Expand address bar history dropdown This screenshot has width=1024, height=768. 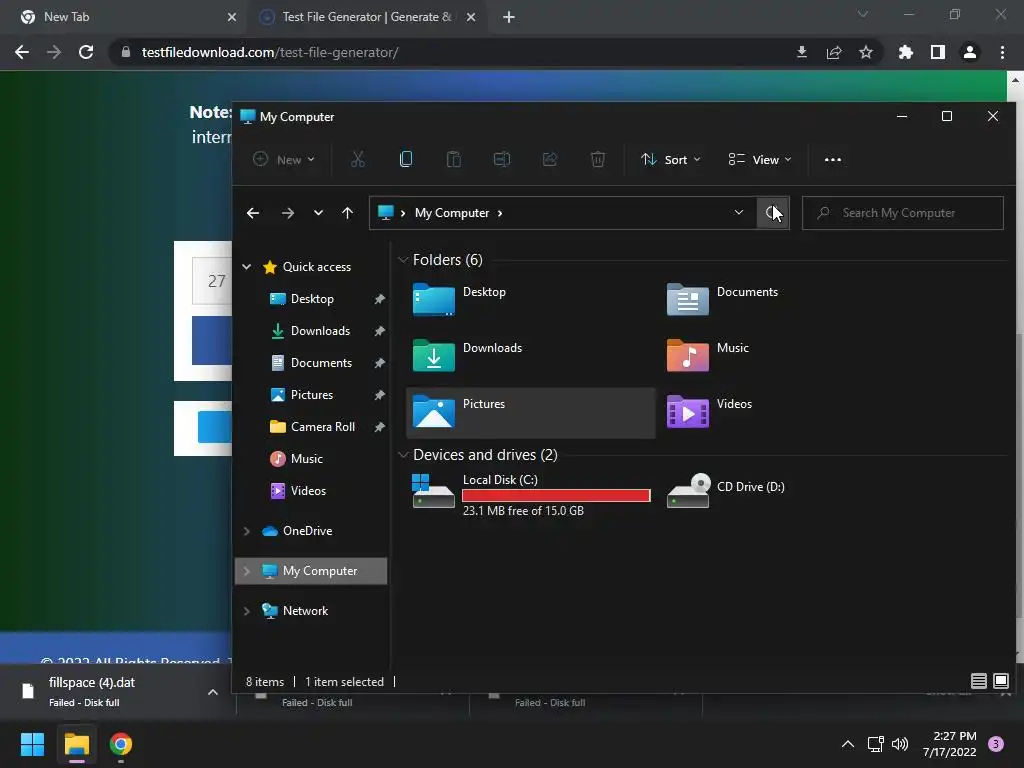point(739,213)
